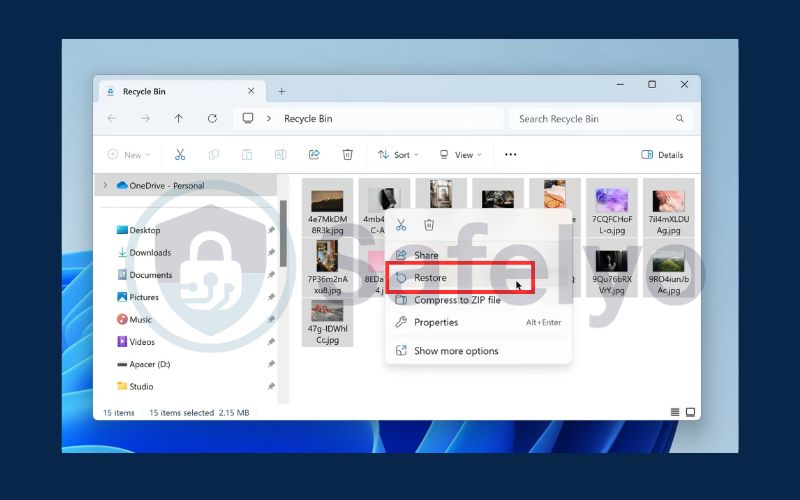
Task: Click the Back navigation arrow
Action: click(x=112, y=118)
